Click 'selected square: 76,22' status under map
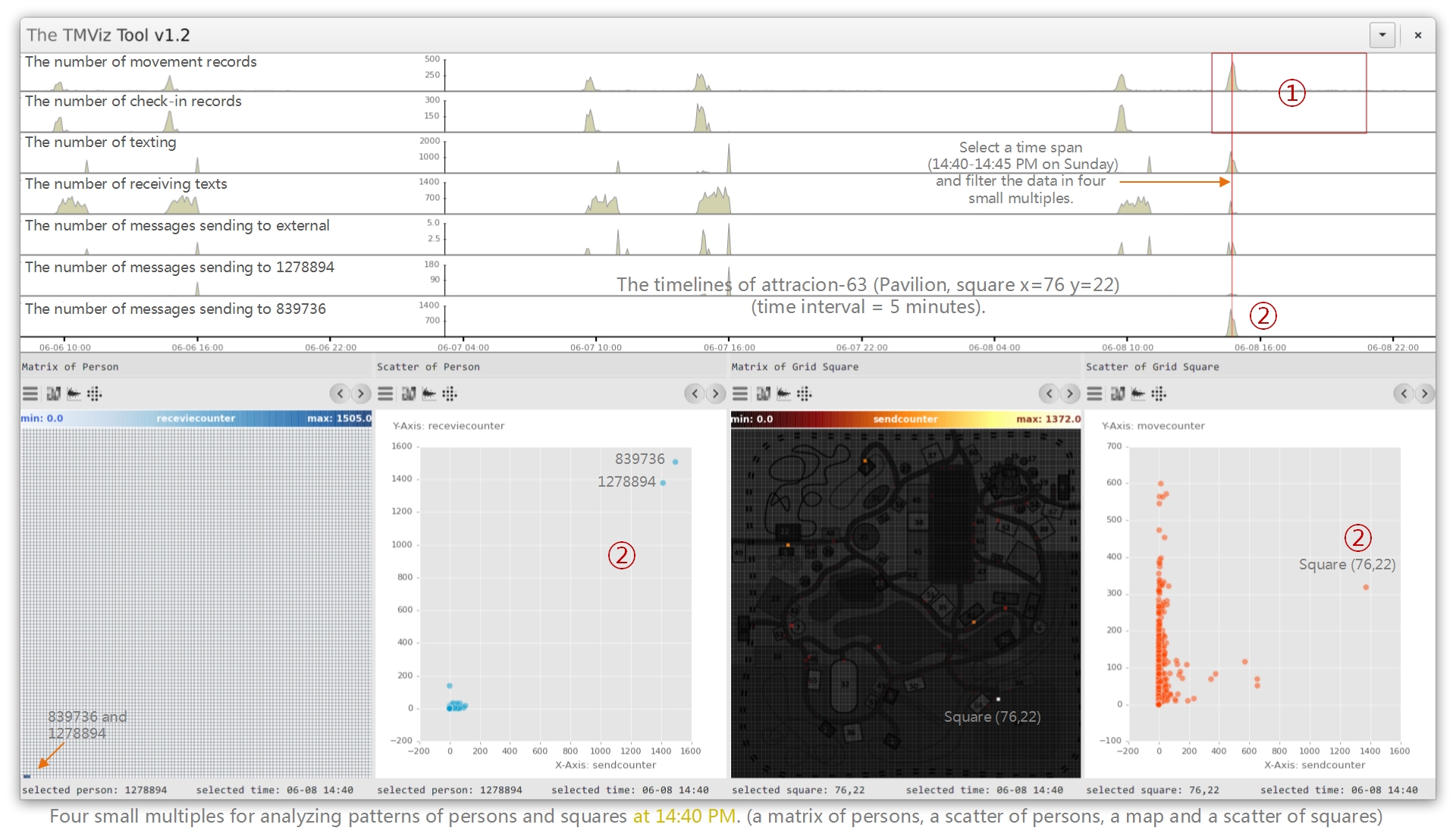1456x837 pixels. (798, 790)
